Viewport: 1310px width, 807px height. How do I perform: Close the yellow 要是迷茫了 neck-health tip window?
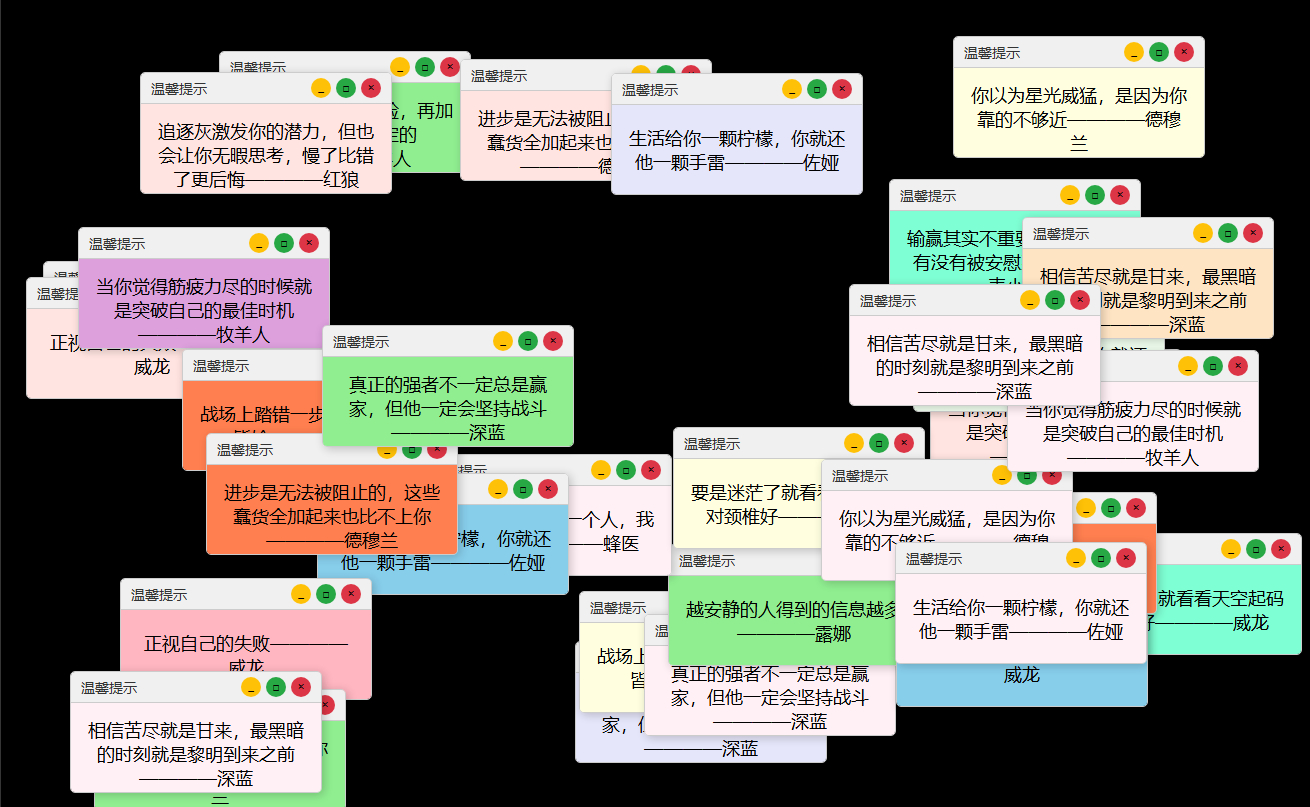pyautogui.click(x=905, y=442)
